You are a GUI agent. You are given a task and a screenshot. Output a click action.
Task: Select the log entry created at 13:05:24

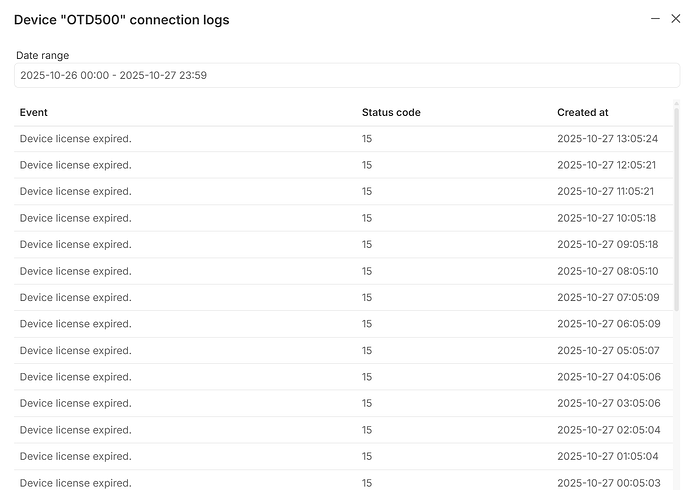click(x=345, y=139)
